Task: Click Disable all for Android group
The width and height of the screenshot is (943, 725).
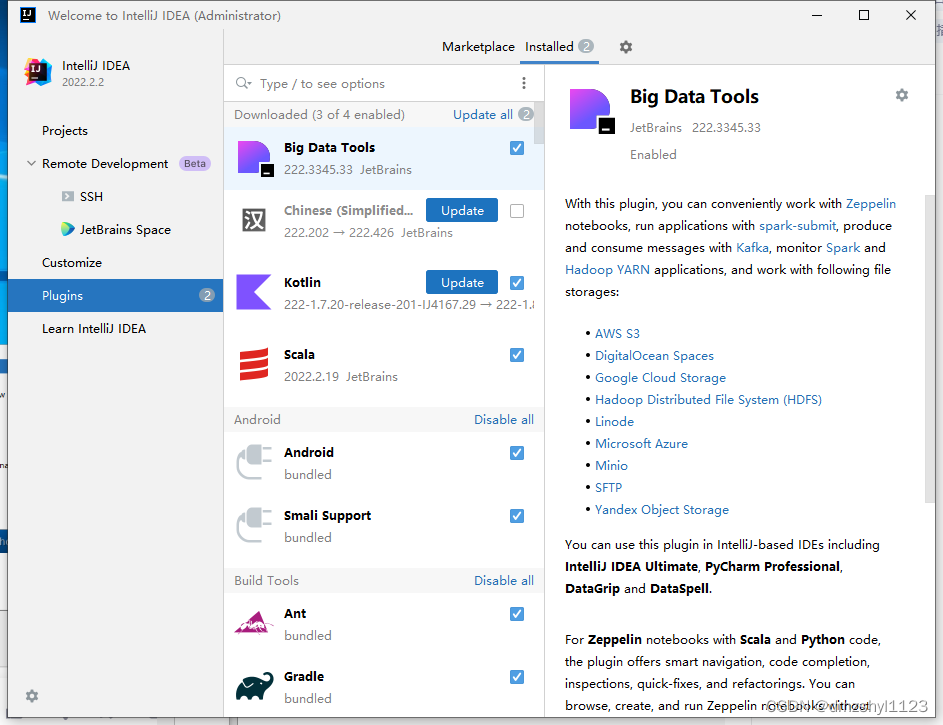Action: pyautogui.click(x=504, y=420)
